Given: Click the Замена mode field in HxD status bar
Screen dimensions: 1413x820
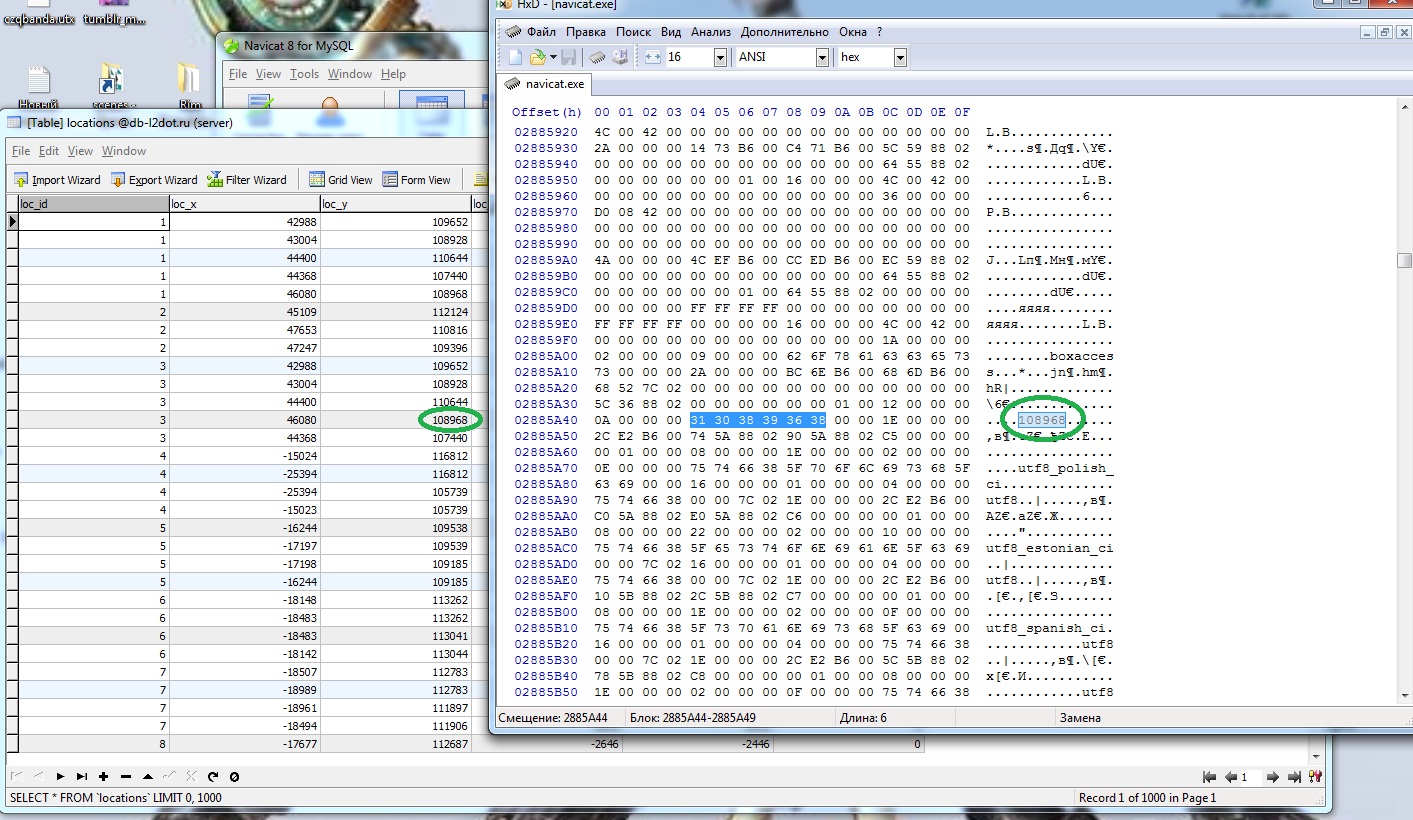Looking at the screenshot, I should click(1078, 718).
